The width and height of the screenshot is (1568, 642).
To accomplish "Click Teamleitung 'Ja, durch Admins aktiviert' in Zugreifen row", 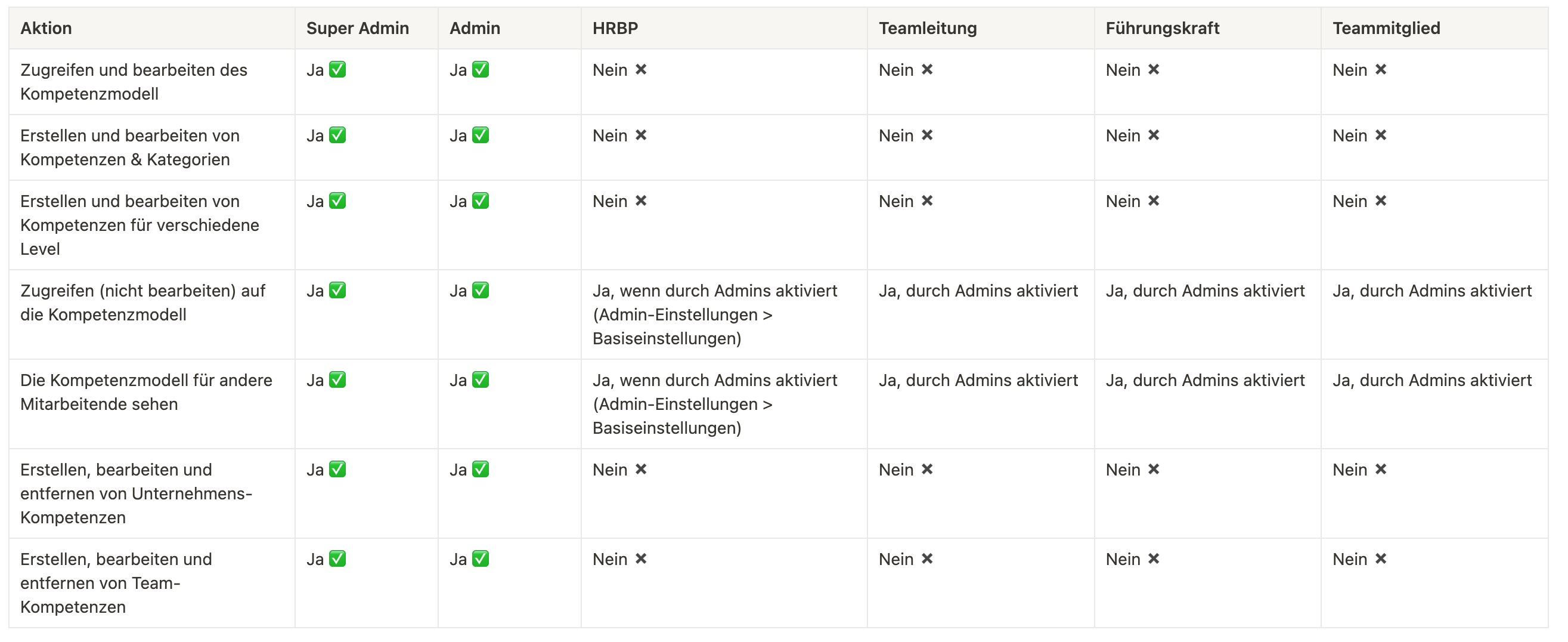I will coord(978,291).
